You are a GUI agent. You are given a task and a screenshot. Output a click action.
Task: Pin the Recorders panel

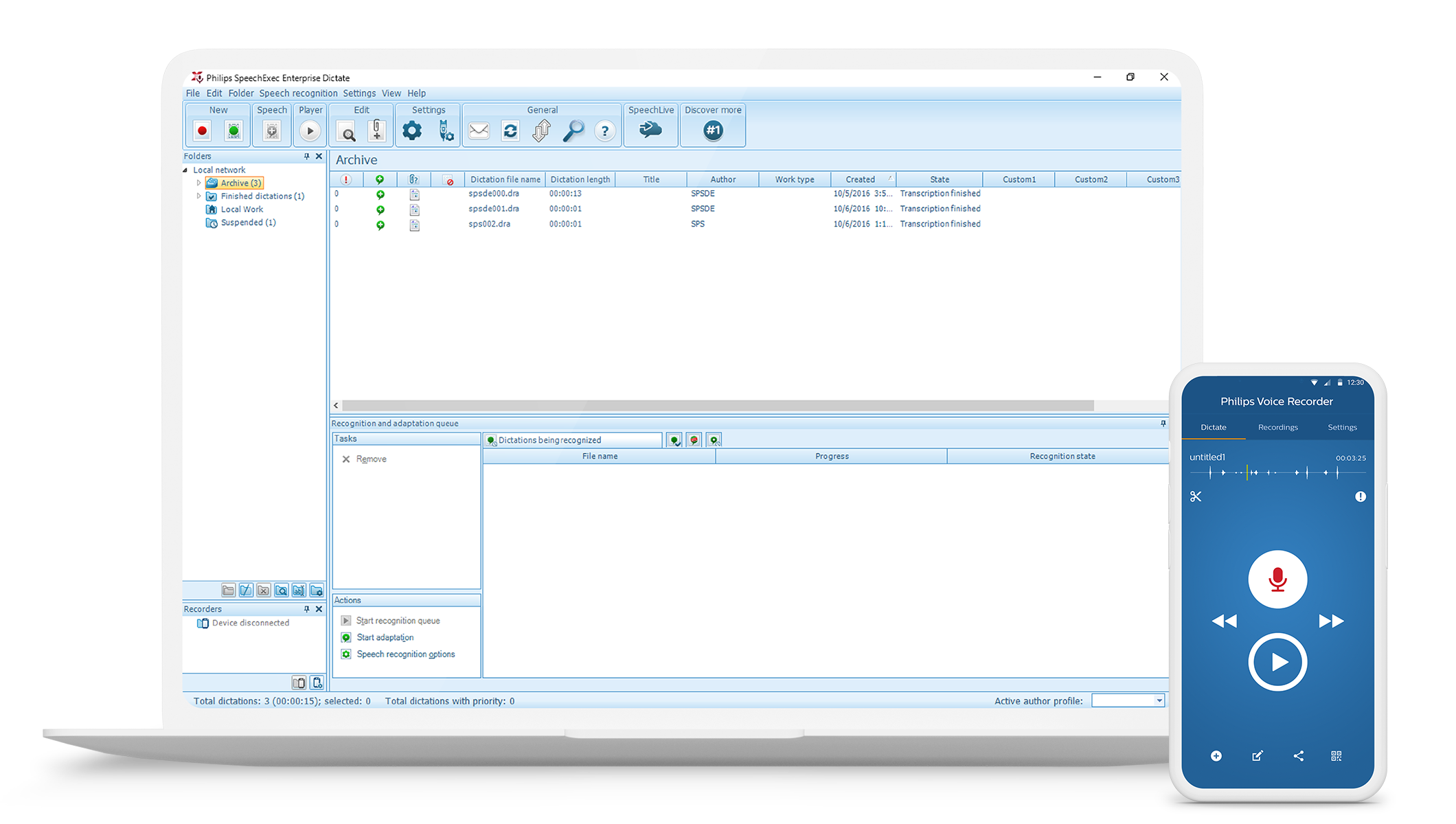click(306, 609)
